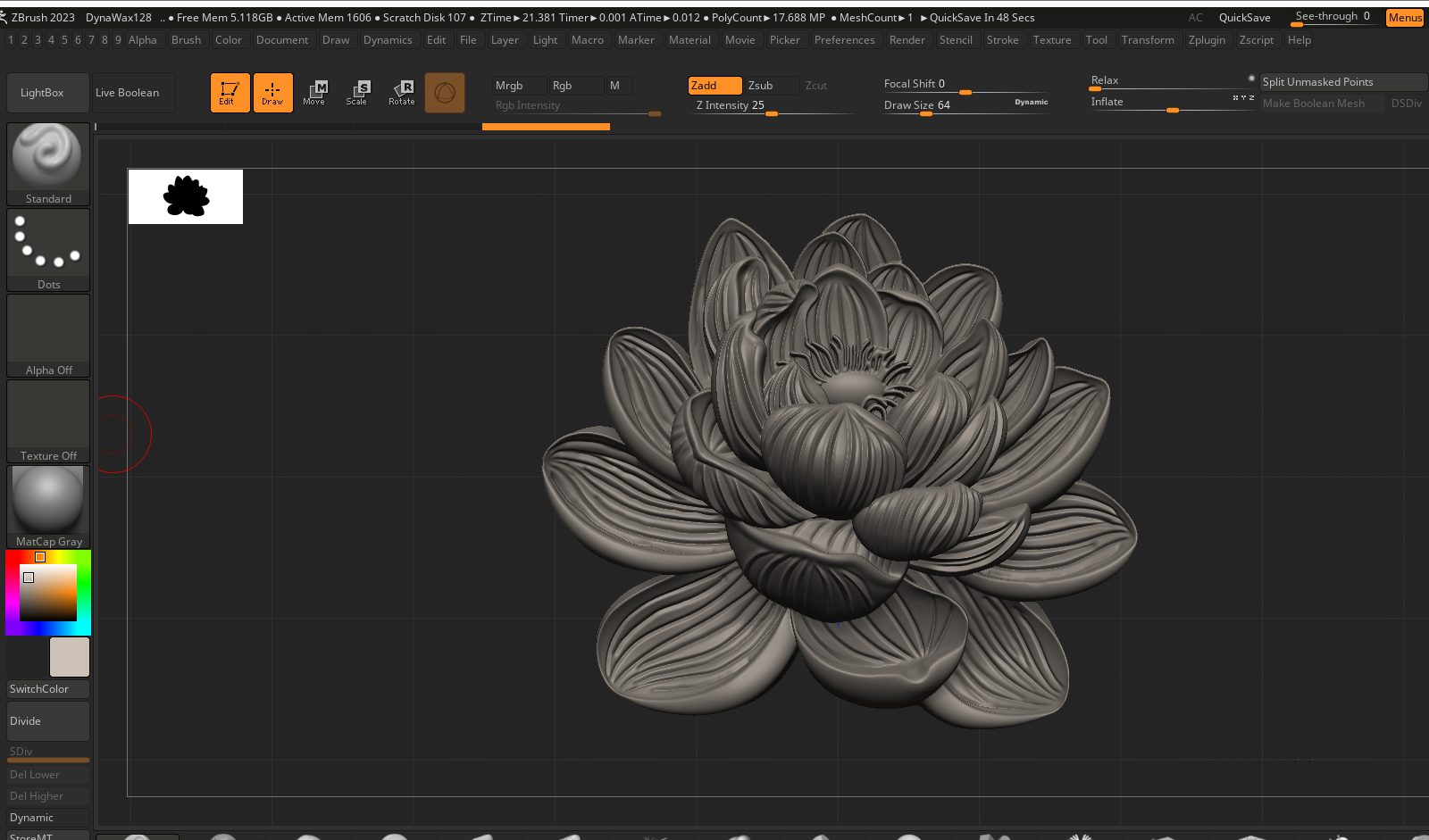Screen dimensions: 1429x840
Task: Click the Edit mode icon
Action: point(230,92)
